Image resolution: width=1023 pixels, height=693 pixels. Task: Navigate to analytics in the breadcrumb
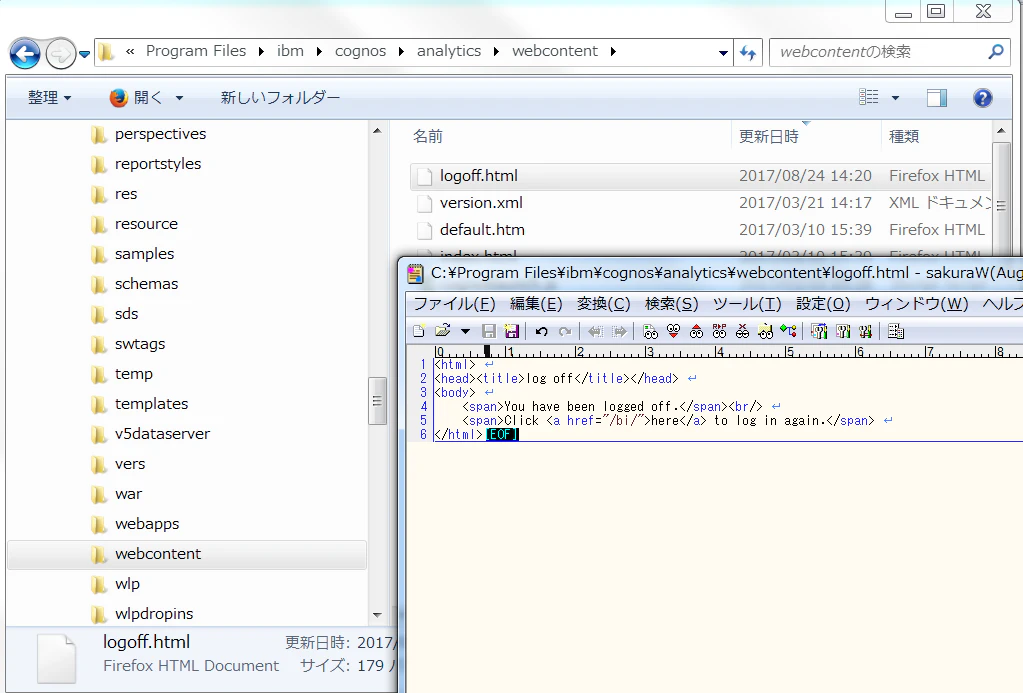point(449,51)
